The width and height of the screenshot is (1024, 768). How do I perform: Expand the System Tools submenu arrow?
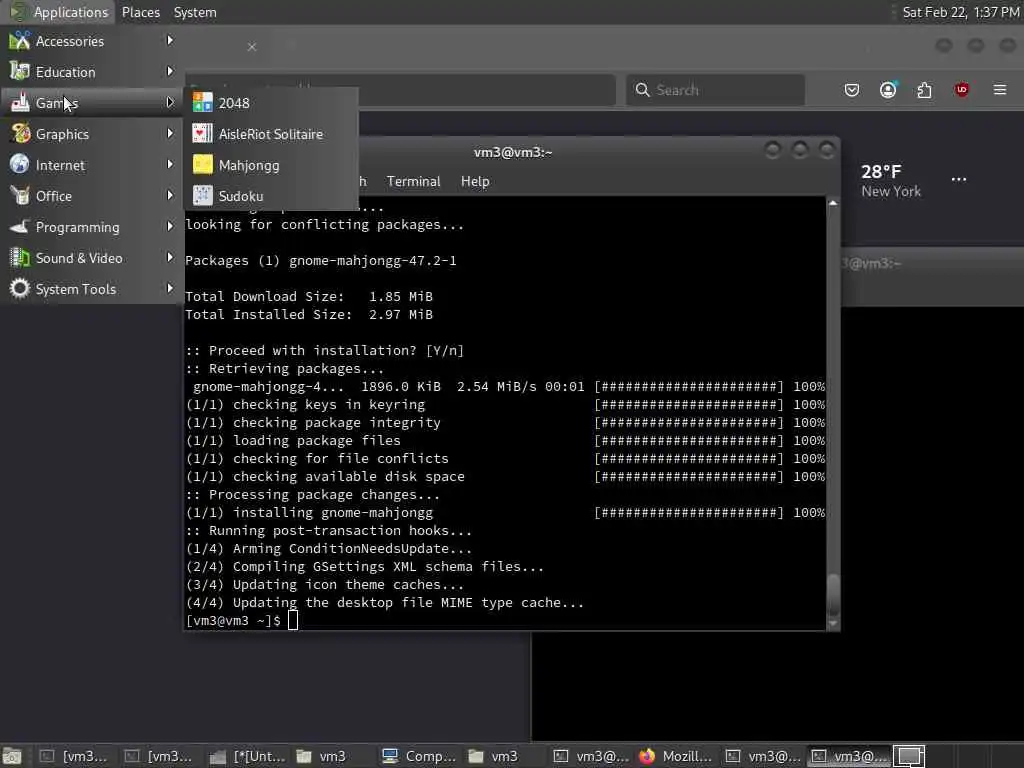tap(170, 288)
